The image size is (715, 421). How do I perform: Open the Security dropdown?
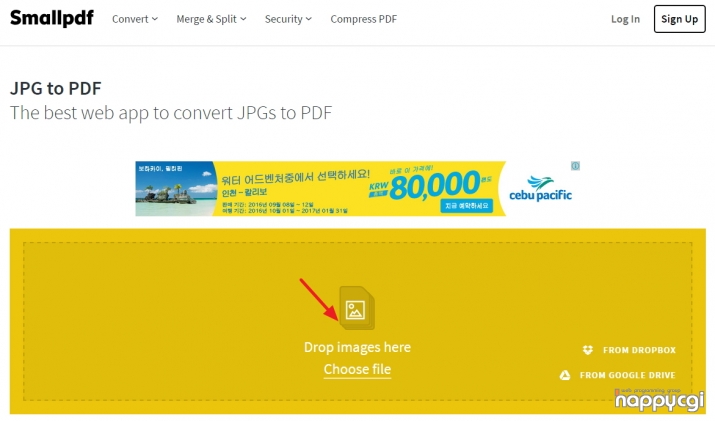pos(288,19)
